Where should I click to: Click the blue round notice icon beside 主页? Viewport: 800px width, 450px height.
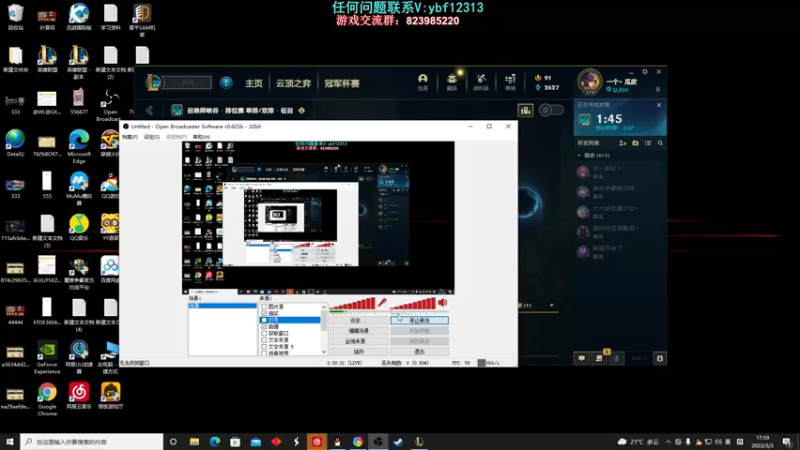tap(226, 83)
